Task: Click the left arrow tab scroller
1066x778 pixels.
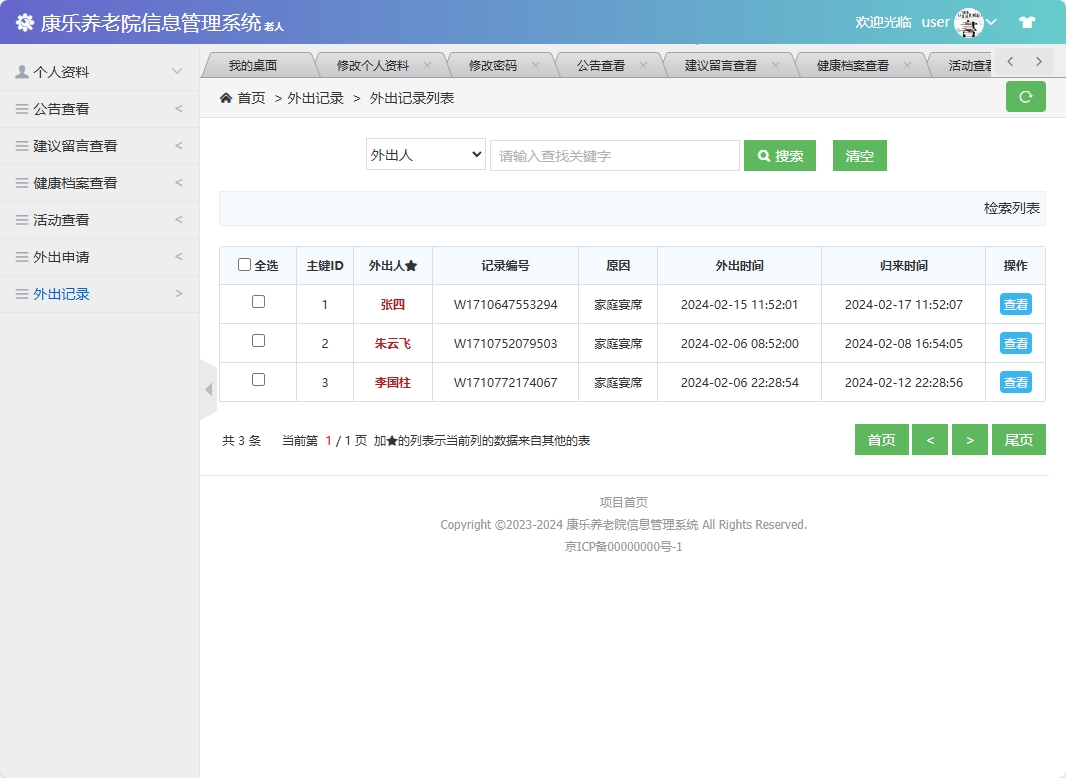Action: (1011, 61)
